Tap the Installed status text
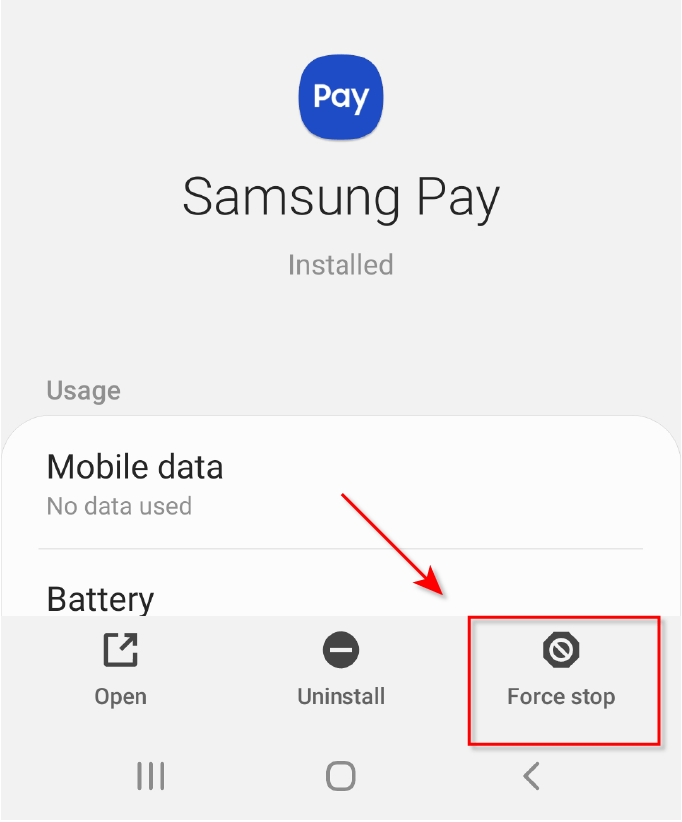The width and height of the screenshot is (682, 822). click(x=341, y=265)
